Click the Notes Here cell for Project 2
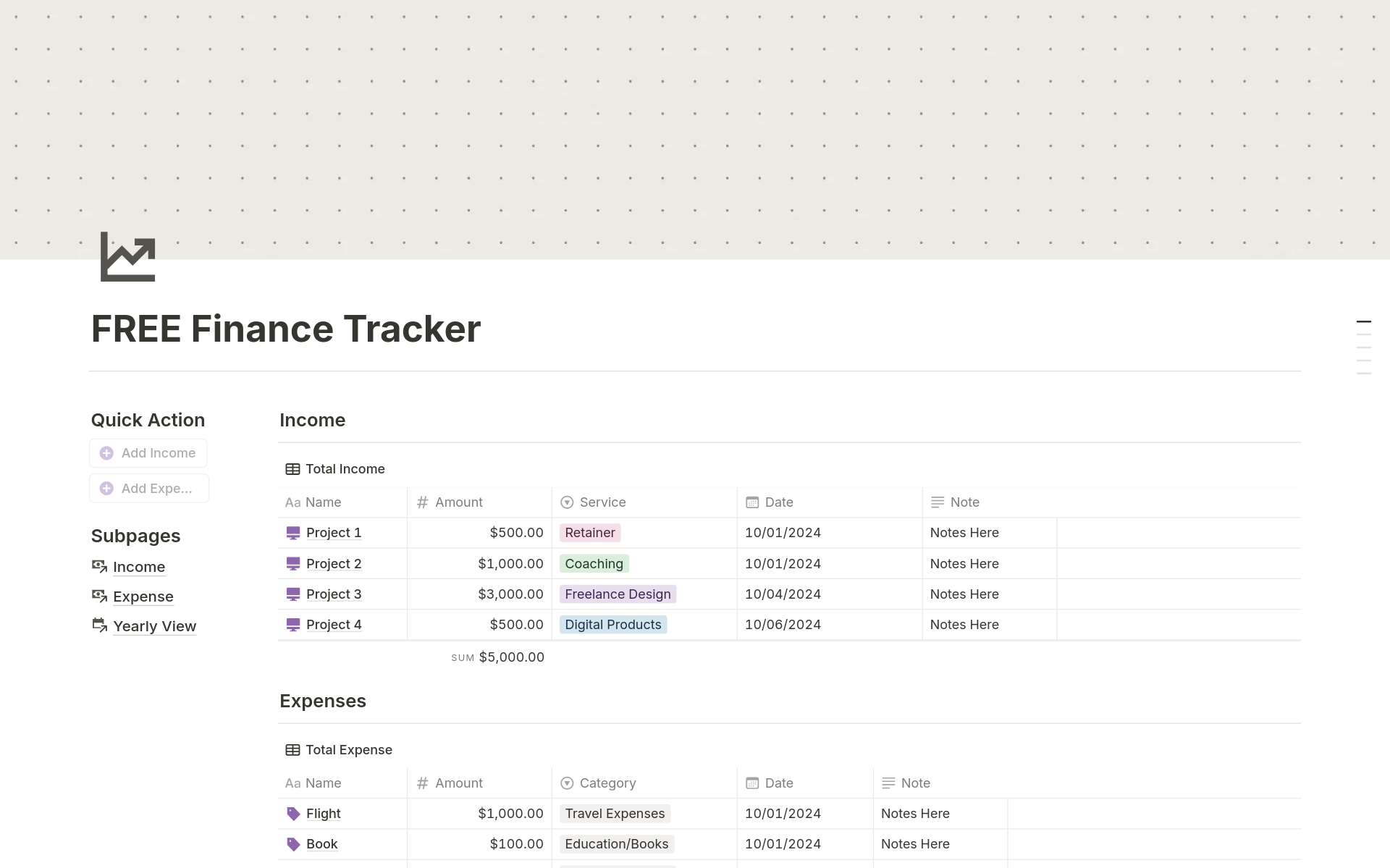 (x=964, y=563)
